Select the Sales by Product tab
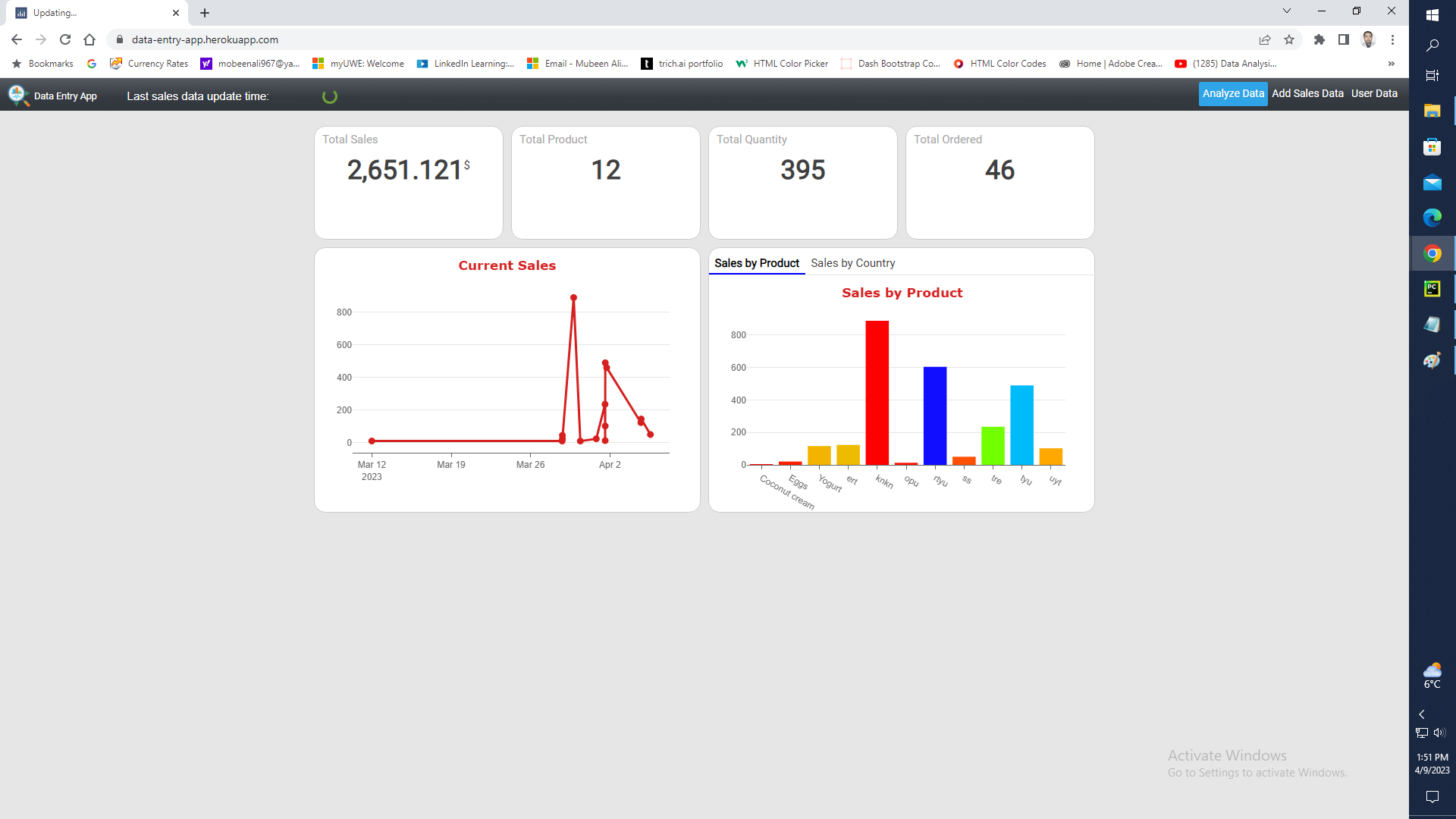The height and width of the screenshot is (819, 1456). point(756,263)
